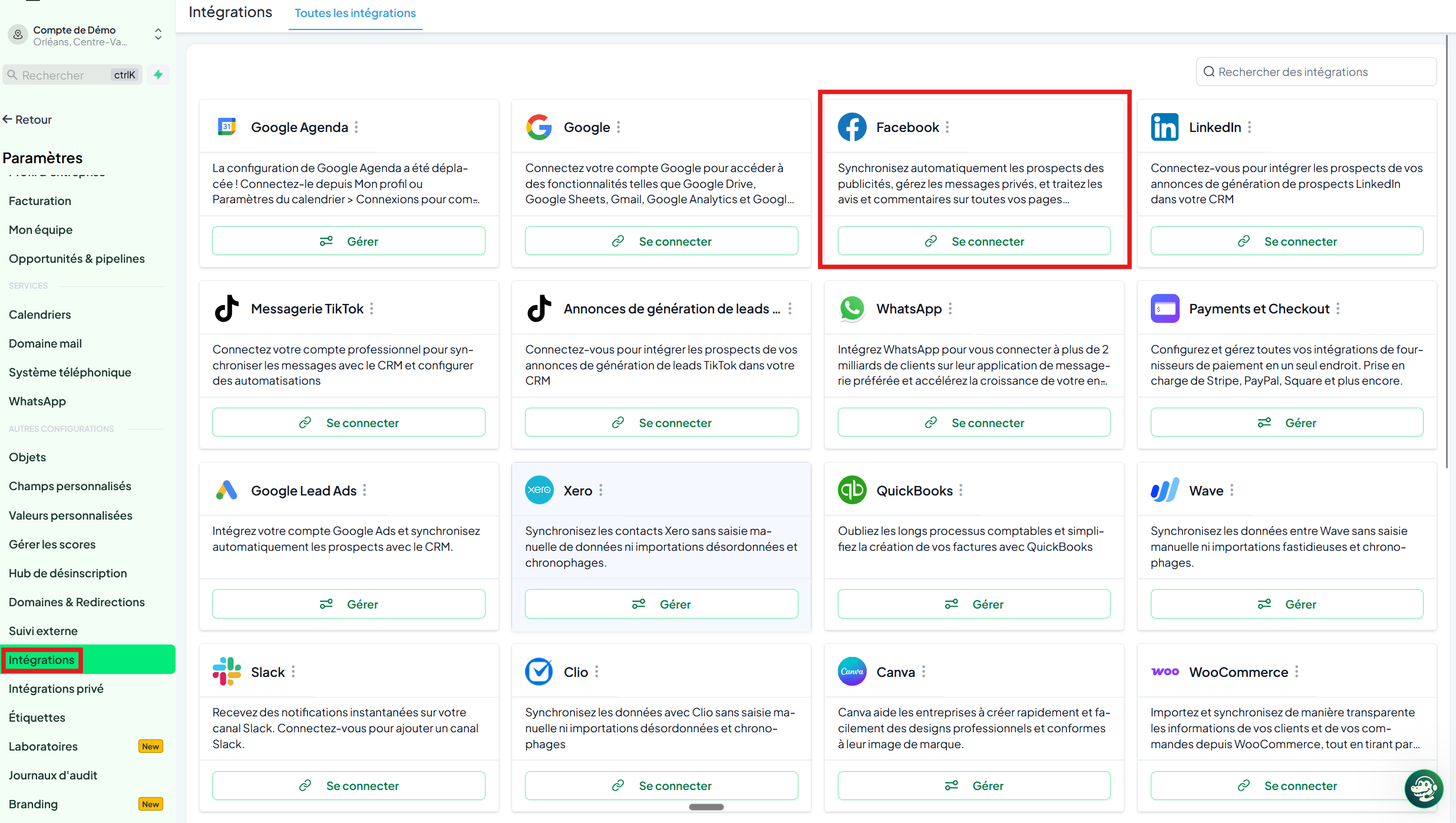Open Facebook card three-dot menu

coord(947,127)
